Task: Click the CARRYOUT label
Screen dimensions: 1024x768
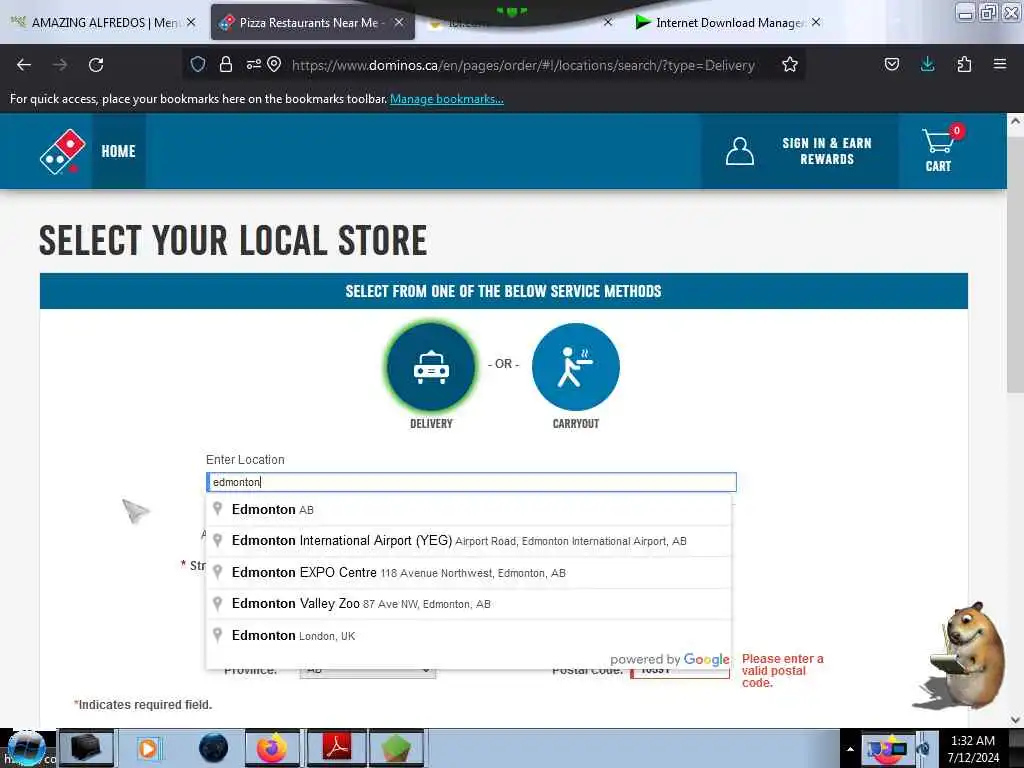Action: 575,424
